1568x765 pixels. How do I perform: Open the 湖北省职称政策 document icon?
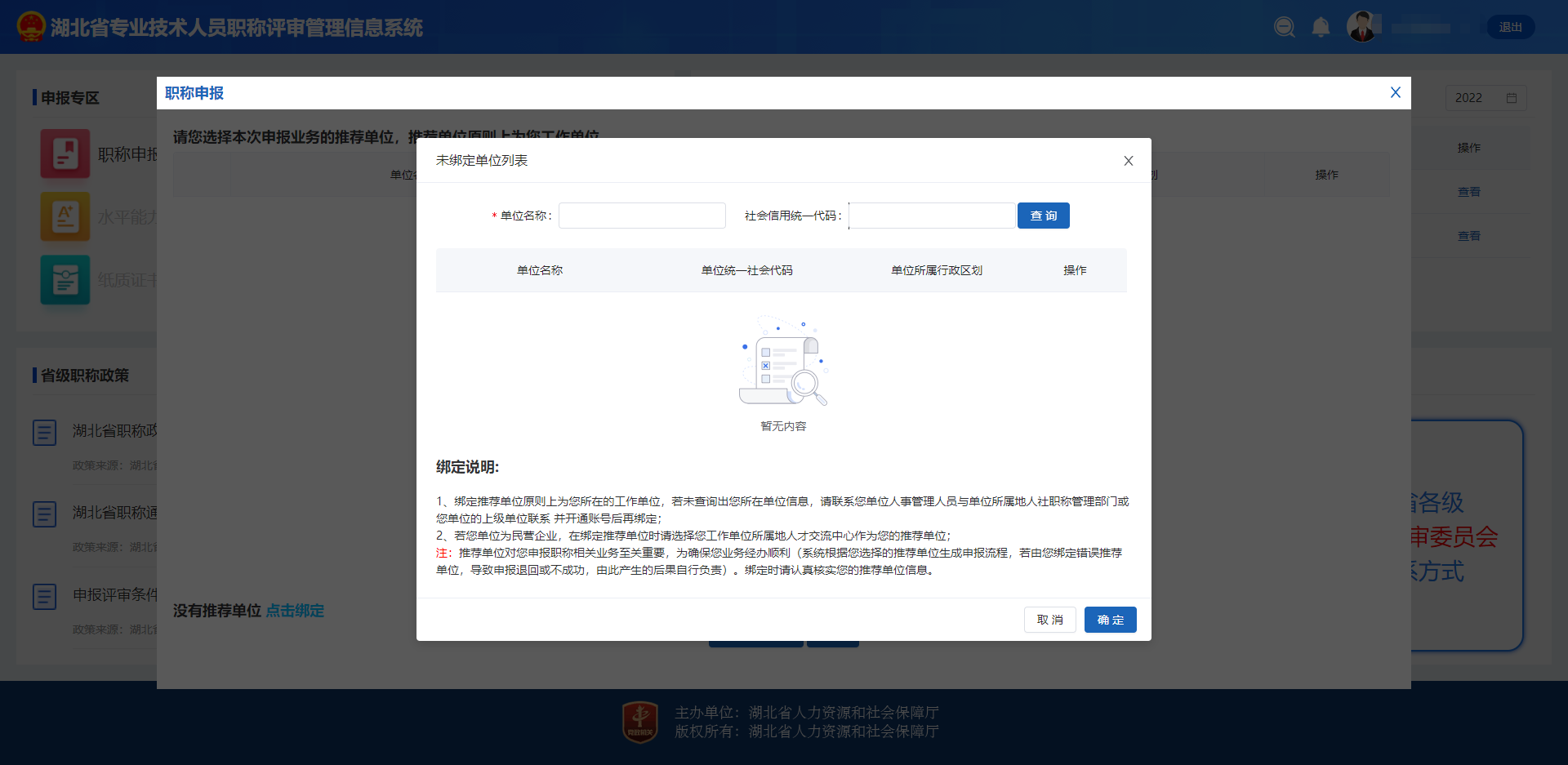click(x=45, y=432)
